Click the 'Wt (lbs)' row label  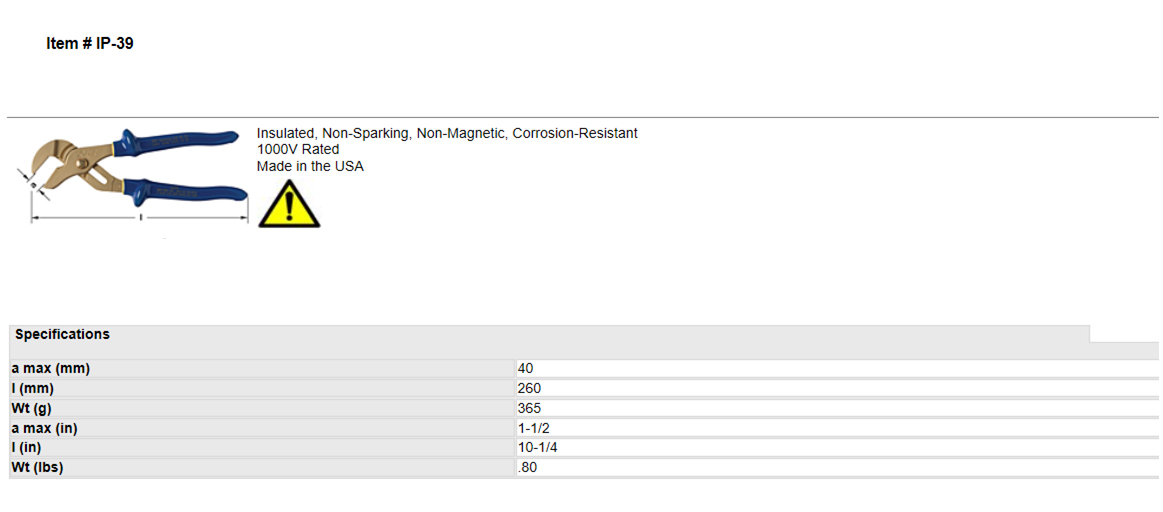(x=37, y=468)
